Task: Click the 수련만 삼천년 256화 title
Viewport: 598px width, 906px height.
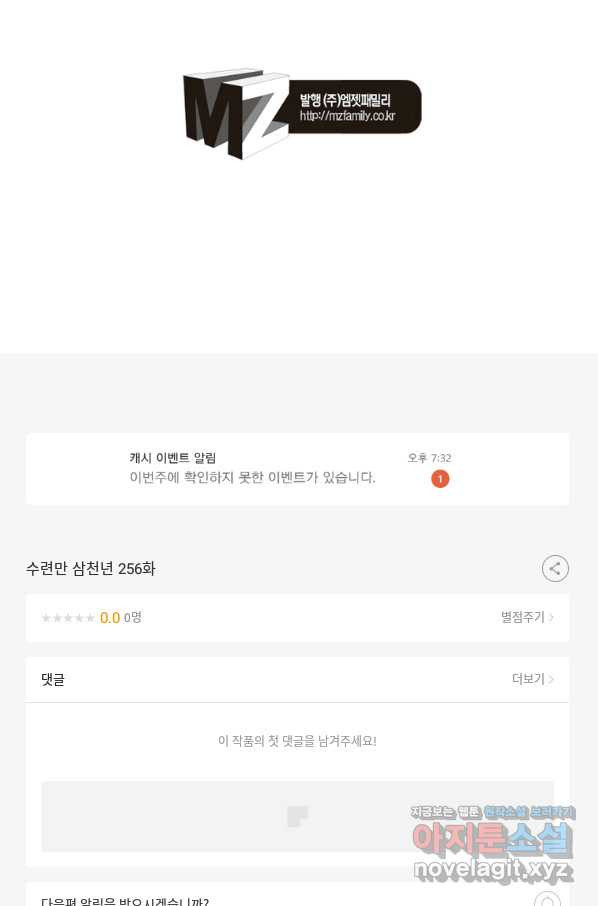Action: point(91,569)
